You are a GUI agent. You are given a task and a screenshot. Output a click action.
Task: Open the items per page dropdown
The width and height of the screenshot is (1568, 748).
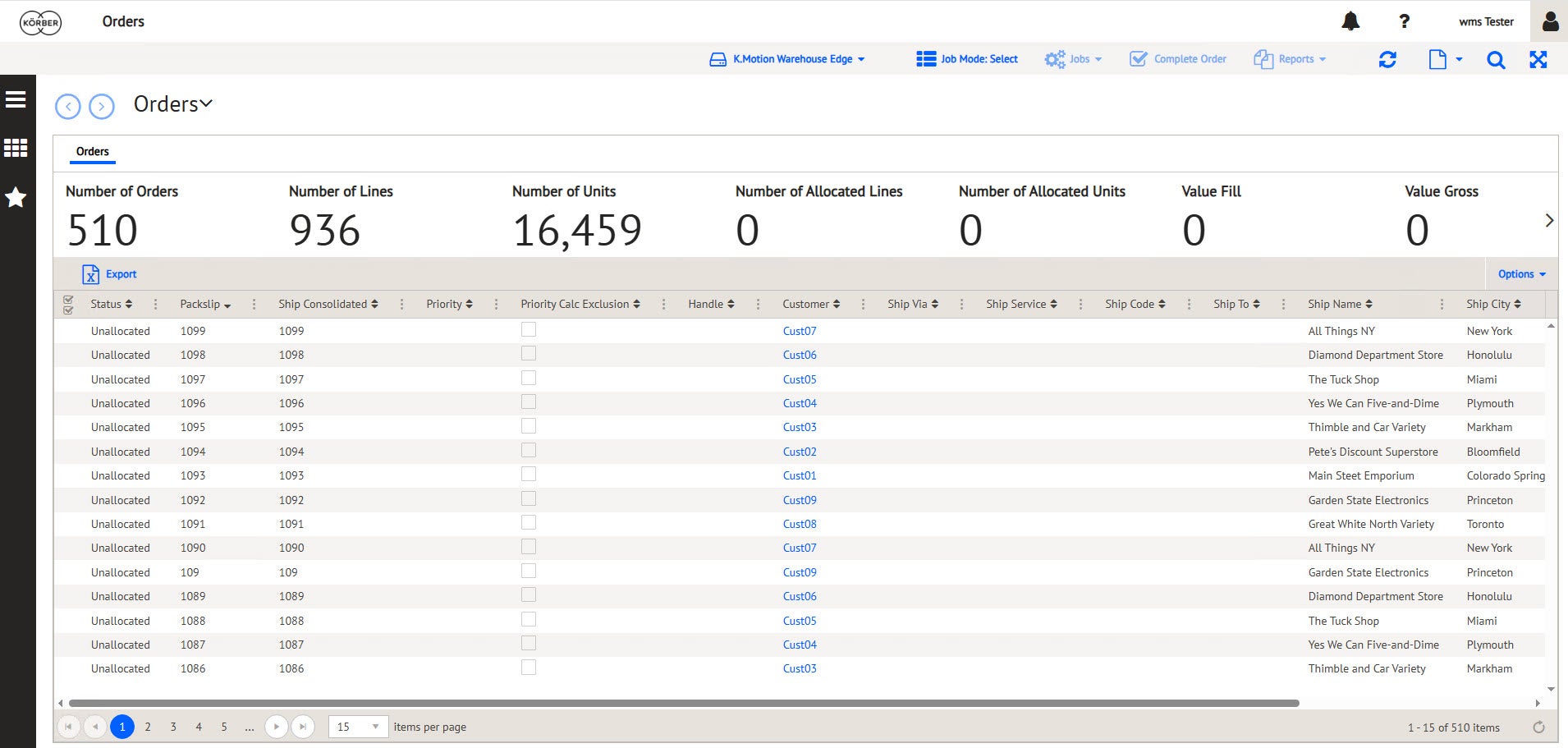pos(358,727)
